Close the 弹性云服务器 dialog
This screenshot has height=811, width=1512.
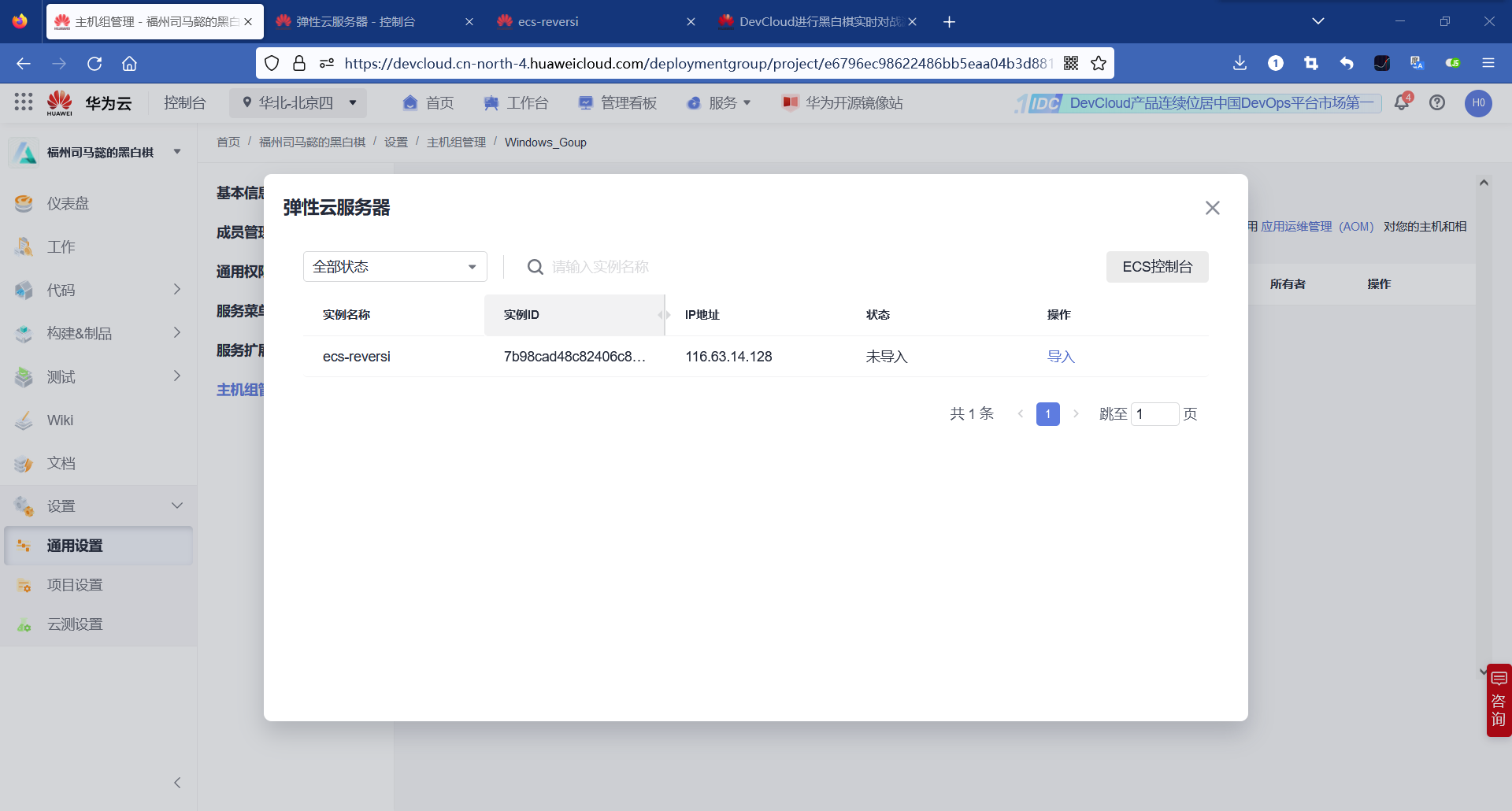1213,208
